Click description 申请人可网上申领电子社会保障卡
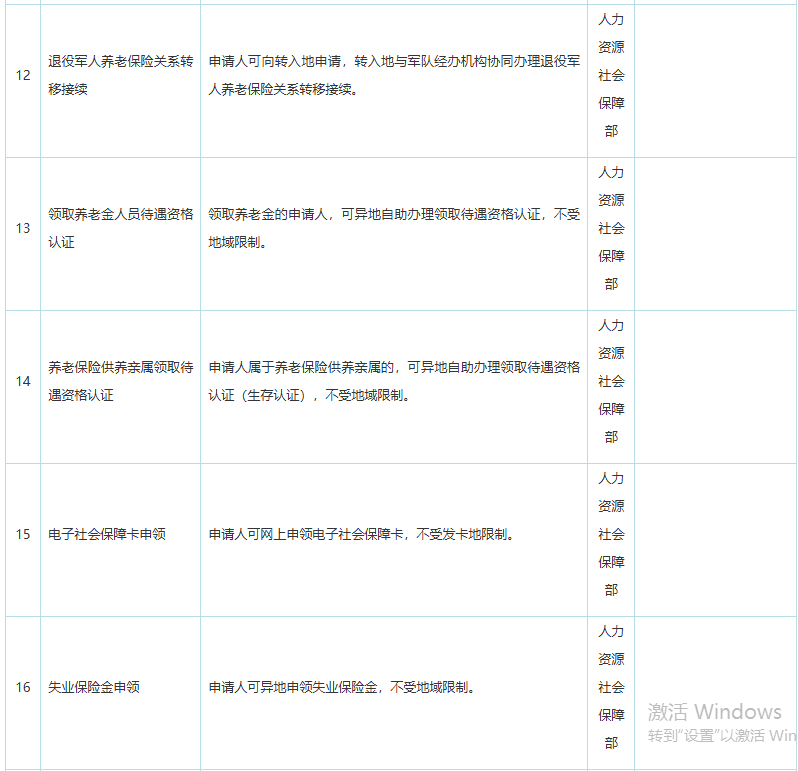 tap(361, 534)
